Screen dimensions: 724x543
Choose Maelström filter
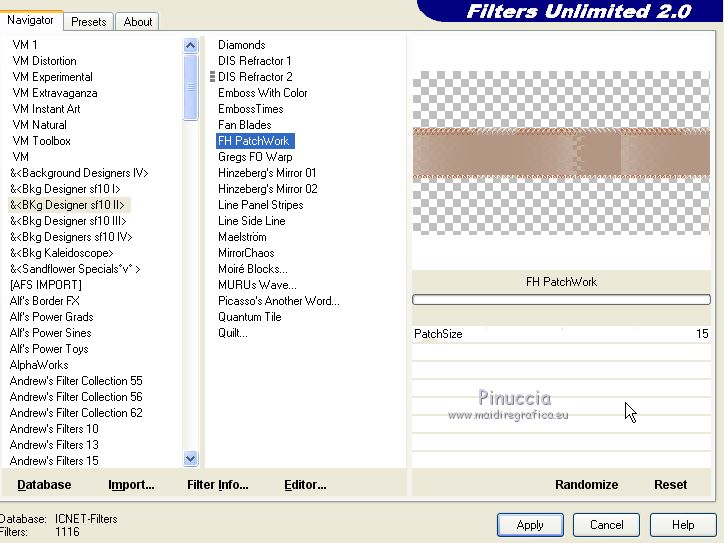coord(242,237)
